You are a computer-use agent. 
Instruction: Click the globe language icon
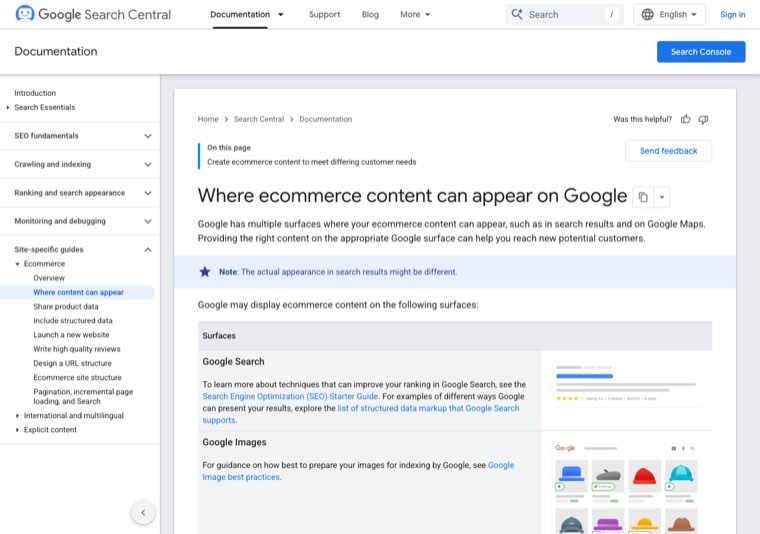click(x=648, y=15)
